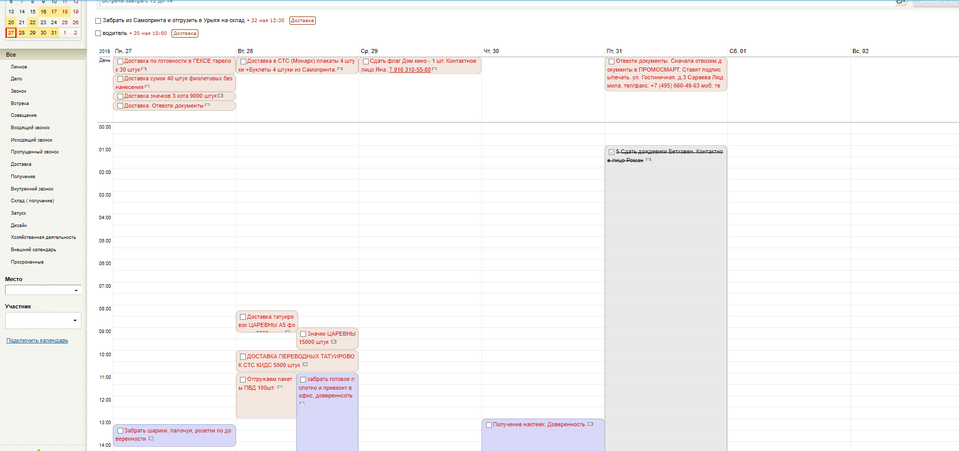Click 'Доставка' tag next to водитель task
The image size is (959, 451).
point(185,33)
